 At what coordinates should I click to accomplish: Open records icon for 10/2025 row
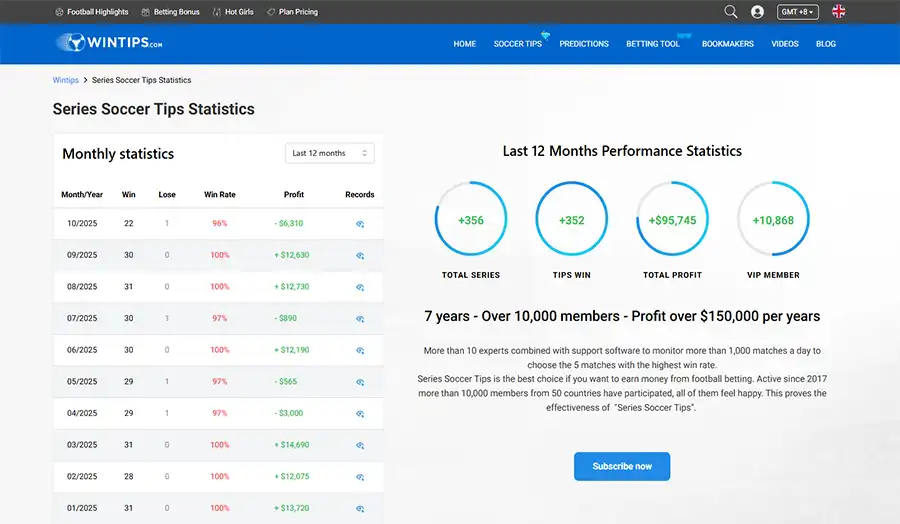[x=360, y=224]
